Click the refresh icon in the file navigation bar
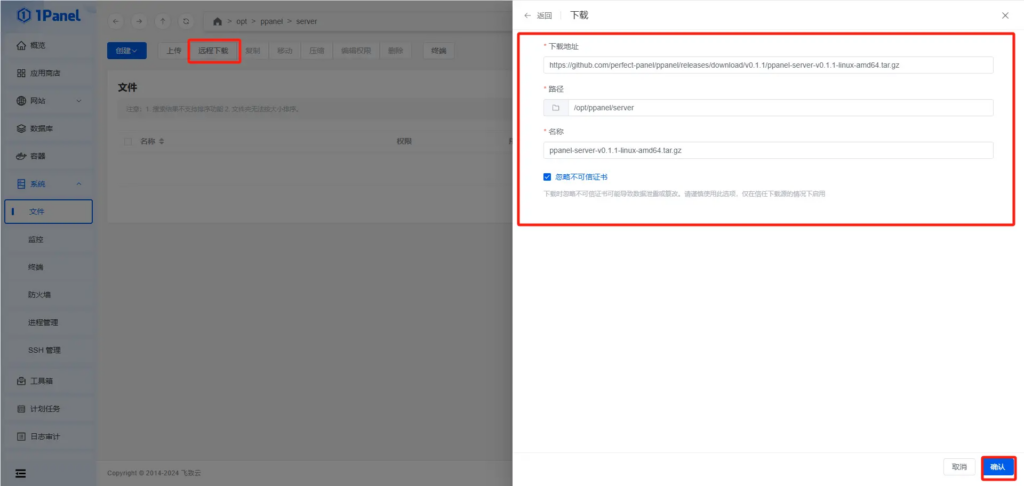1024x486 pixels. (x=185, y=21)
